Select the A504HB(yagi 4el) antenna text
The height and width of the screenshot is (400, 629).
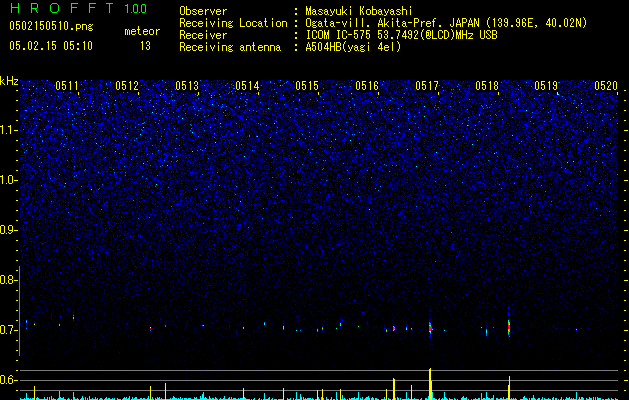tap(353, 47)
